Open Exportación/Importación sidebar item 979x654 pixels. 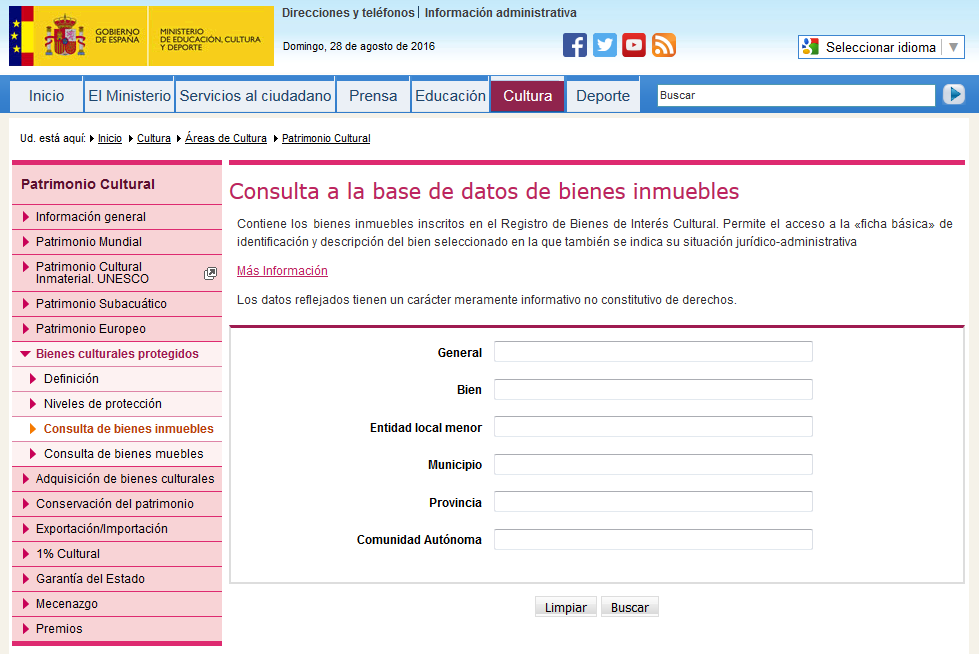pyautogui.click(x=117, y=528)
